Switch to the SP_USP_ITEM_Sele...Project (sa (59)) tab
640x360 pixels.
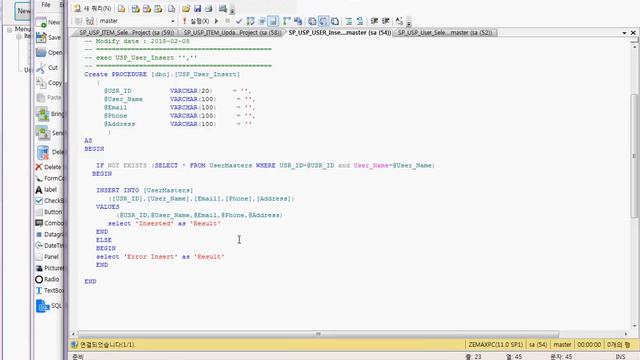pos(127,33)
